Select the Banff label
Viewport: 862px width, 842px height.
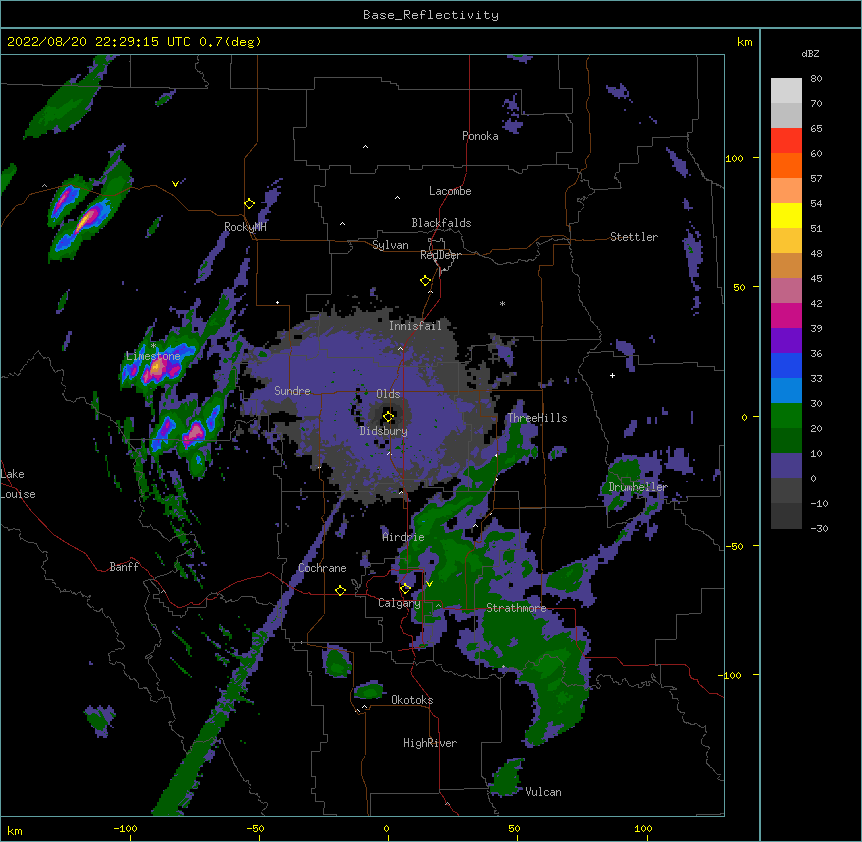(124, 567)
